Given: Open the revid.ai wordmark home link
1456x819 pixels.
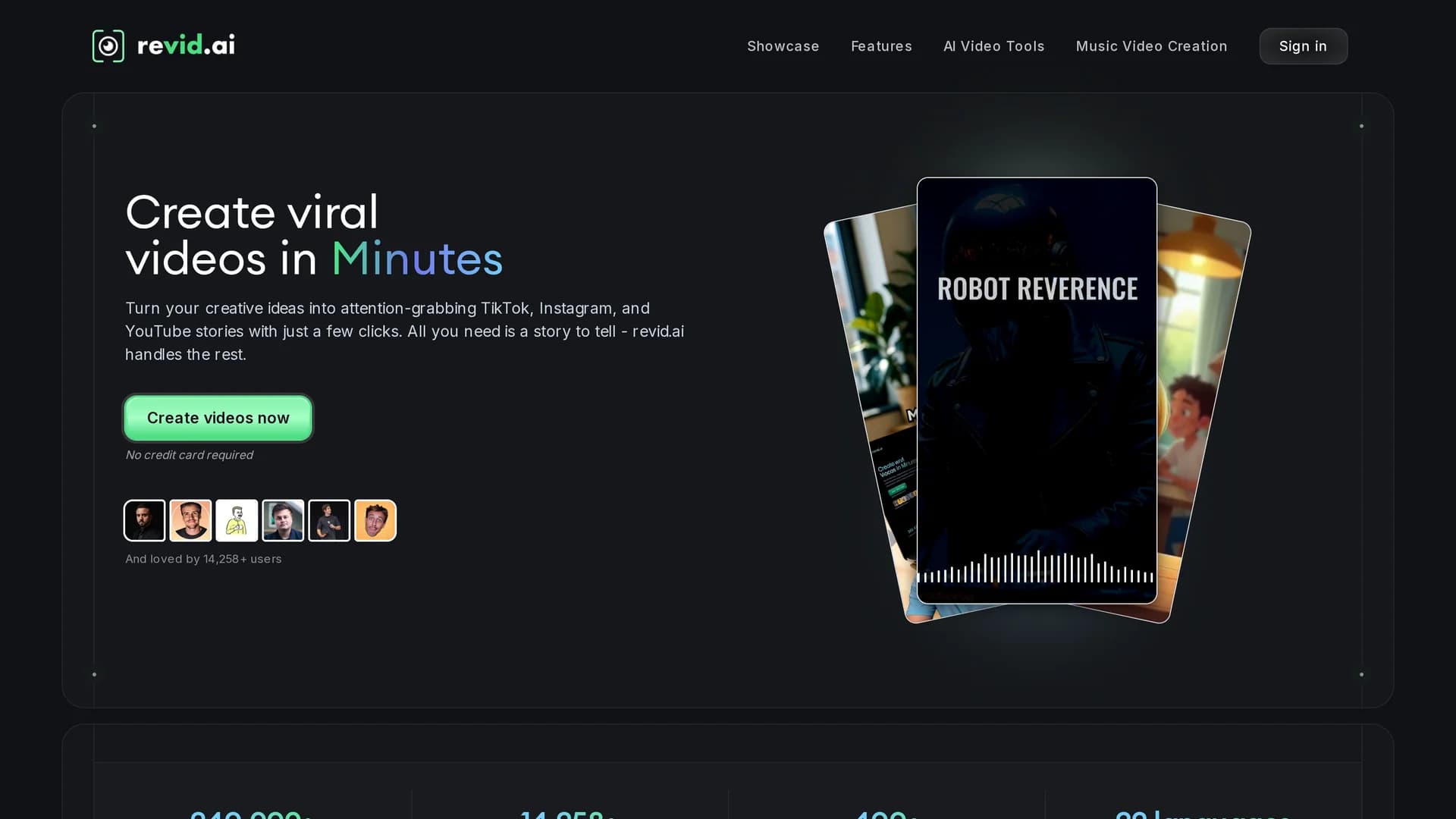Looking at the screenshot, I should point(186,45).
